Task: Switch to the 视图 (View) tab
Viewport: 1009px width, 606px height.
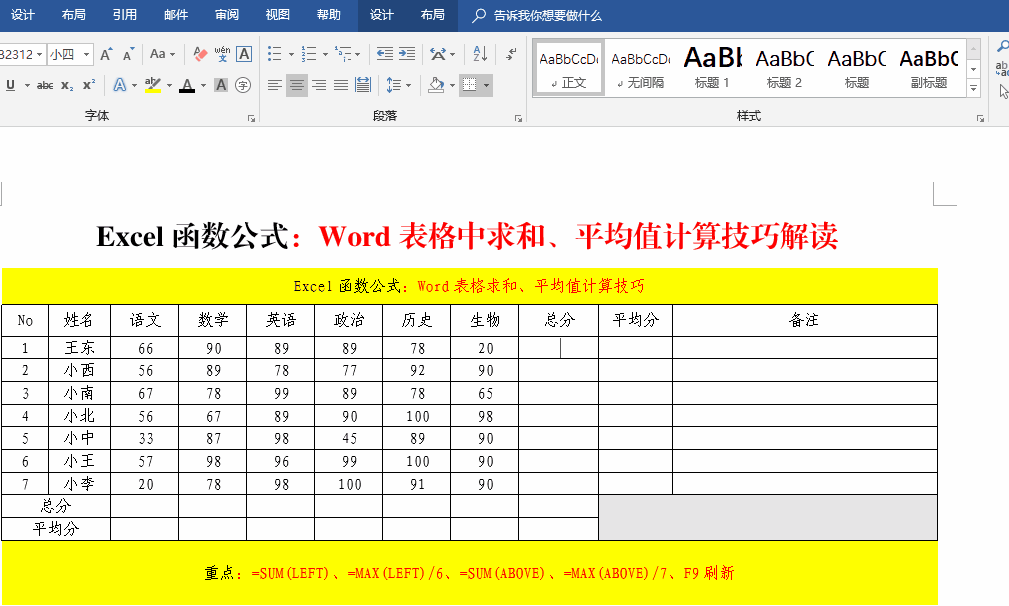Action: tap(278, 15)
